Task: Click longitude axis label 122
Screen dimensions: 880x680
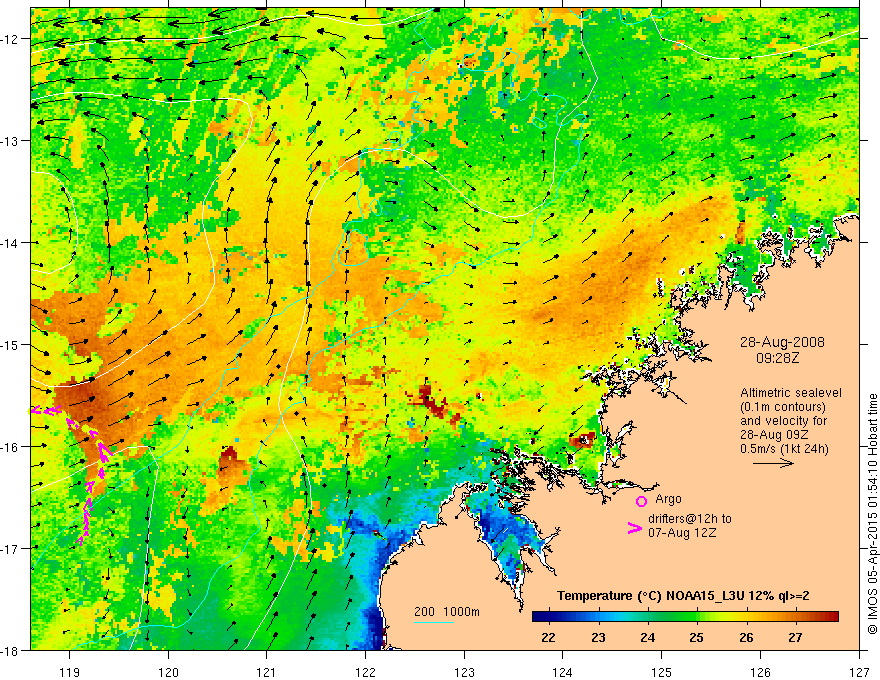Action: [x=365, y=672]
